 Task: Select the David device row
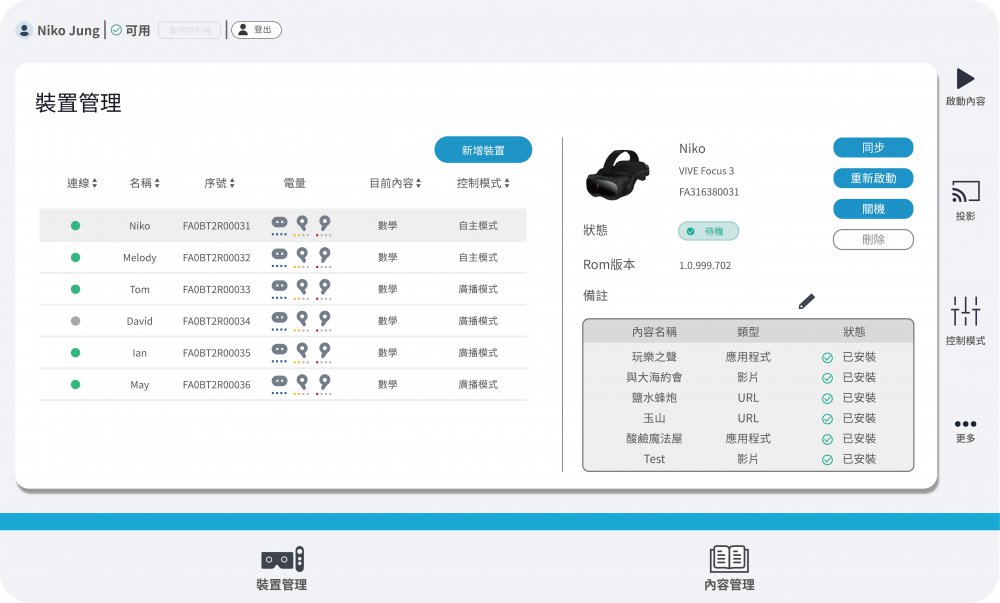(283, 321)
